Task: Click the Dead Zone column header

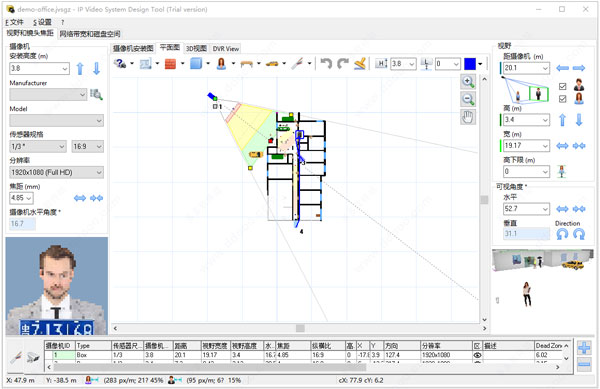Action: [549, 345]
